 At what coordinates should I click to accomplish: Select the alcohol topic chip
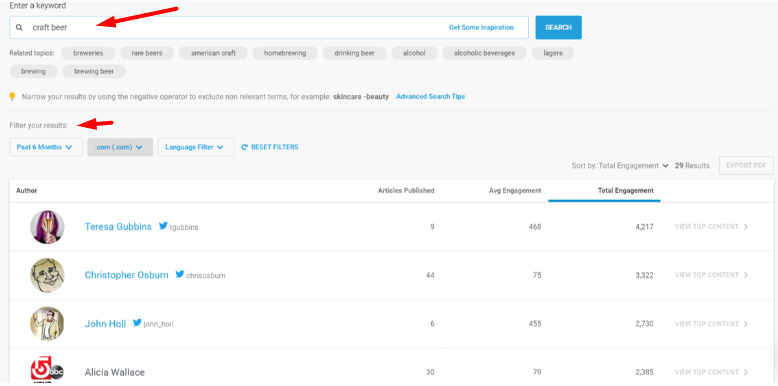click(414, 53)
